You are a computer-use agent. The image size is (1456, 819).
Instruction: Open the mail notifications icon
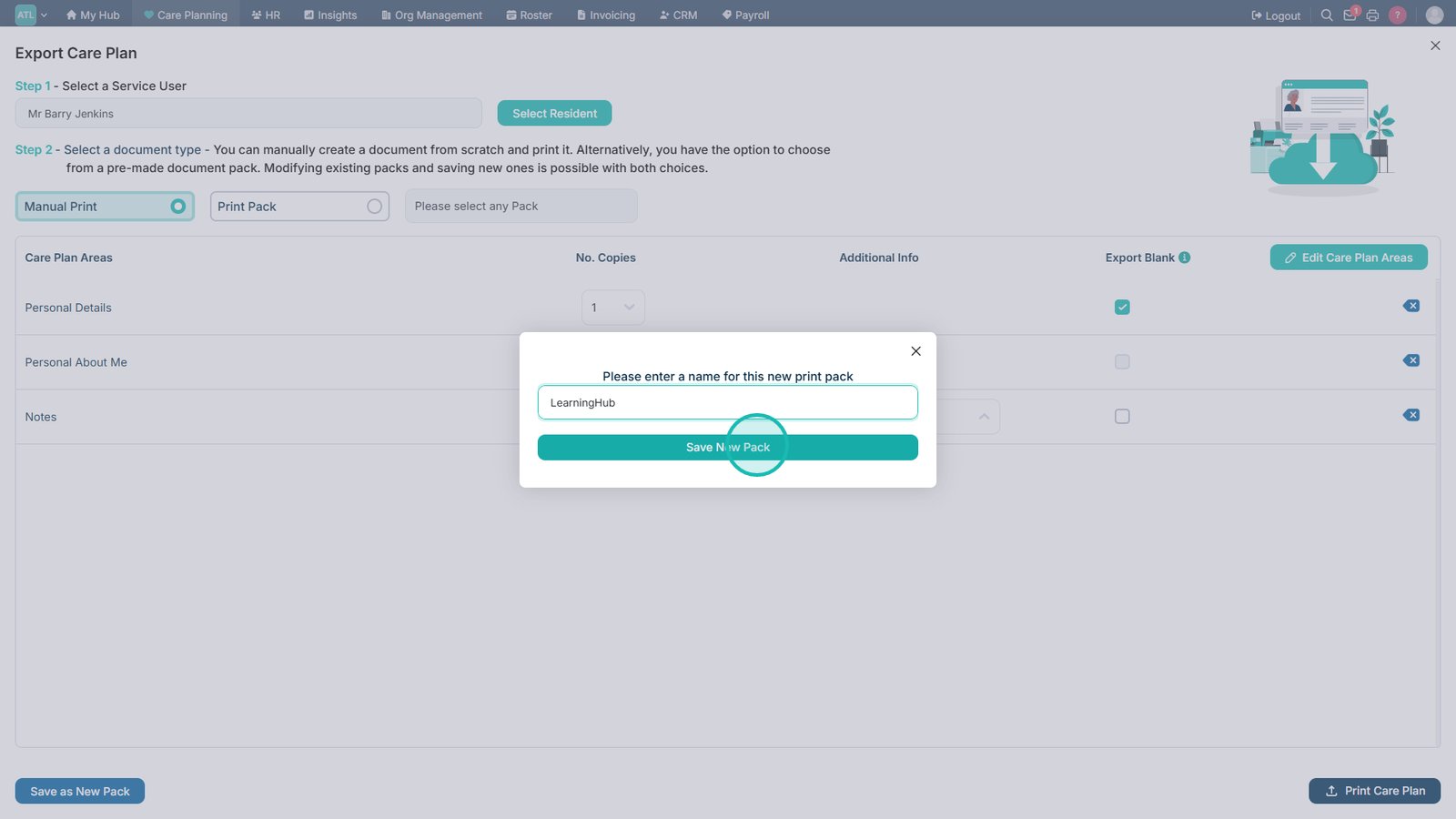pos(1350,15)
